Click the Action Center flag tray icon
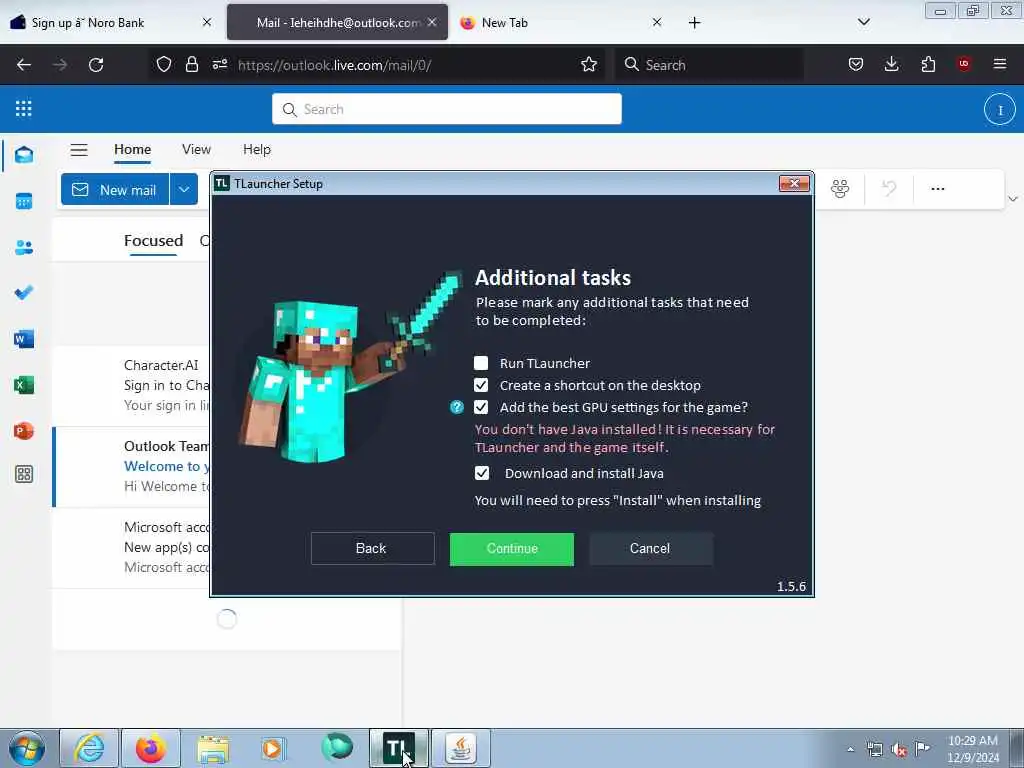The width and height of the screenshot is (1024, 768). (922, 748)
